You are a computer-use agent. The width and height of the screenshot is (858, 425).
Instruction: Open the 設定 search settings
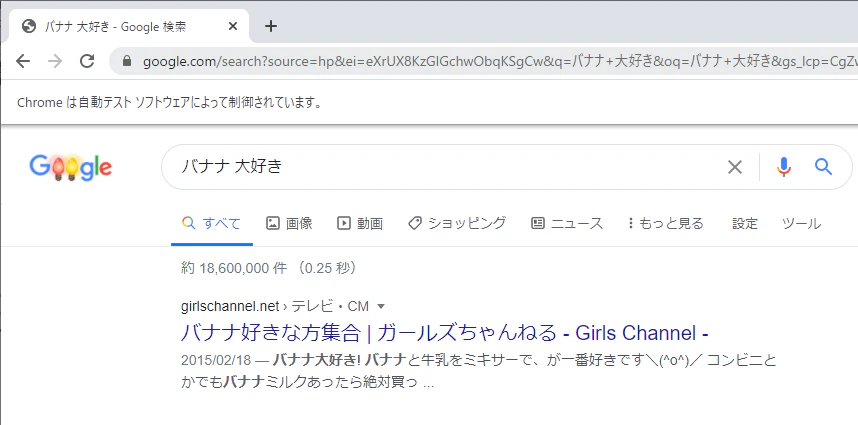coord(745,223)
